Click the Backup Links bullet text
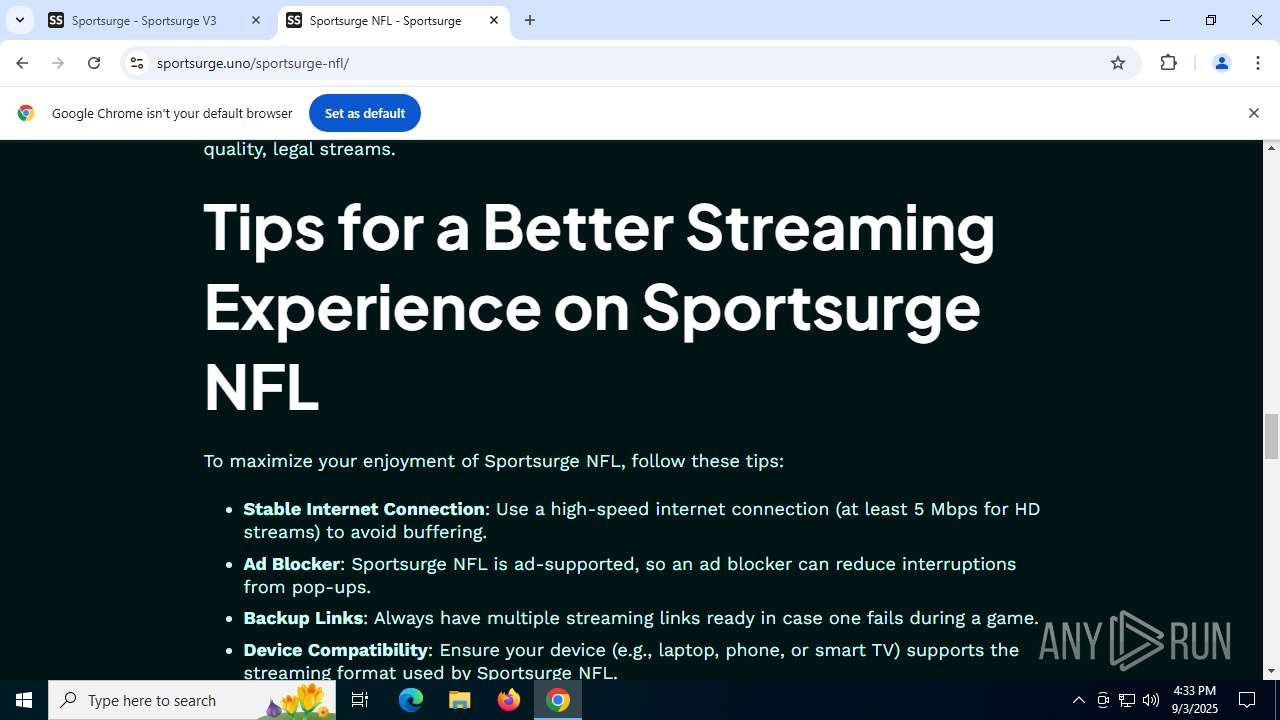 click(x=641, y=618)
